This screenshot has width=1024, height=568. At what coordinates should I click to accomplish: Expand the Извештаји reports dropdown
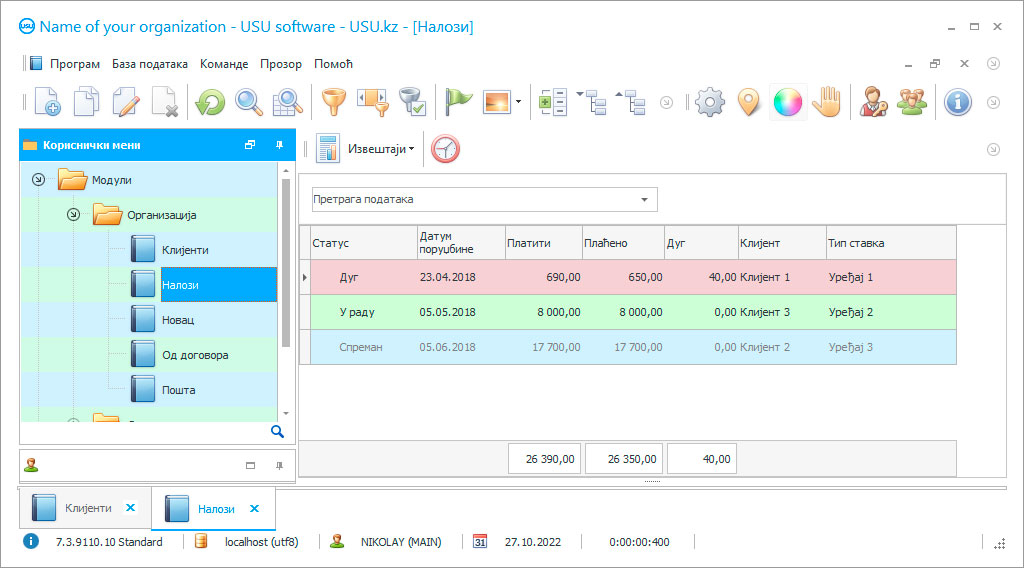point(380,149)
